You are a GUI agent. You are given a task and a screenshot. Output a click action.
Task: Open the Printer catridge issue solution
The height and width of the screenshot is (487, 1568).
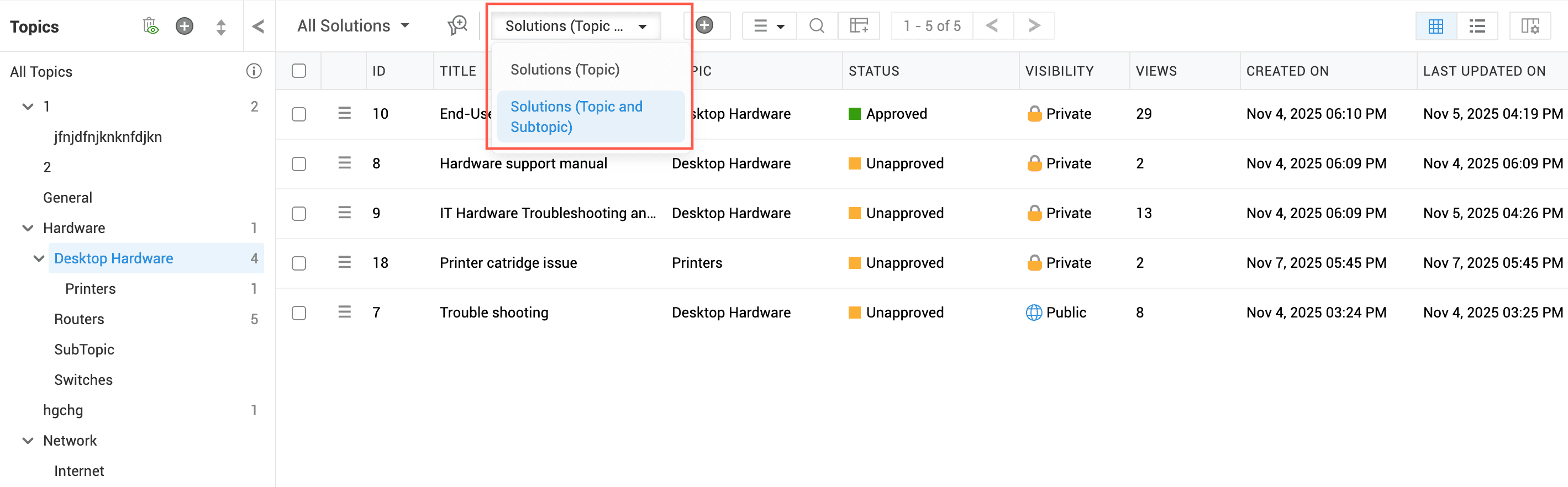click(508, 263)
